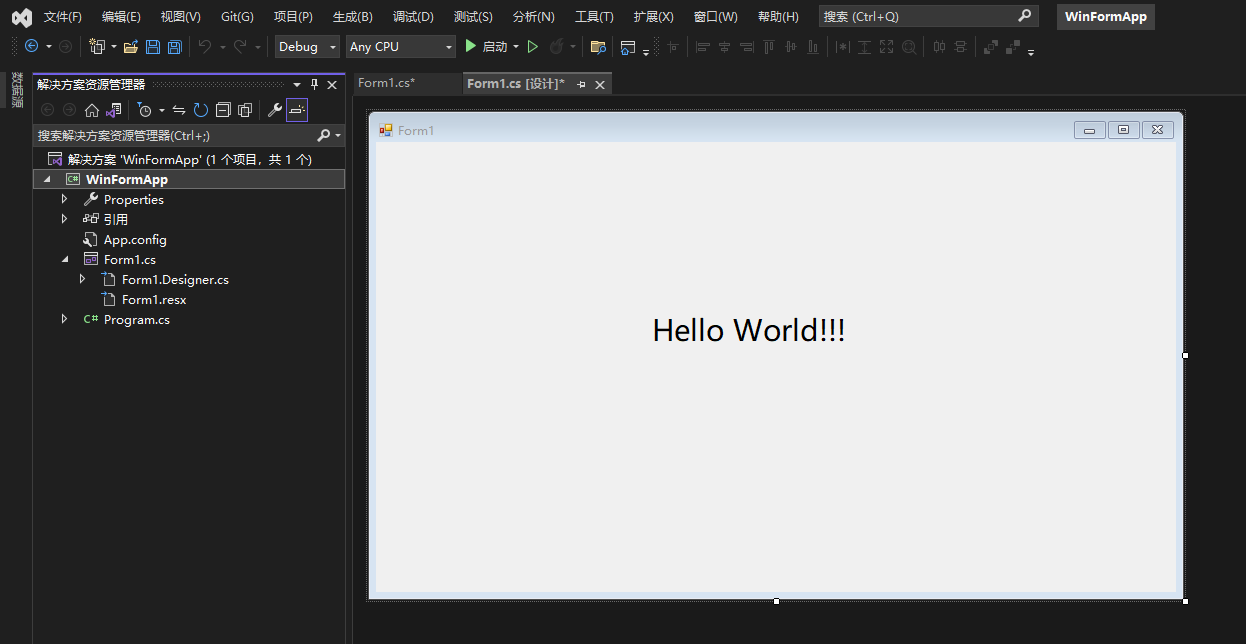Click the align tops formatting icon
This screenshot has height=644, width=1246.
[768, 47]
